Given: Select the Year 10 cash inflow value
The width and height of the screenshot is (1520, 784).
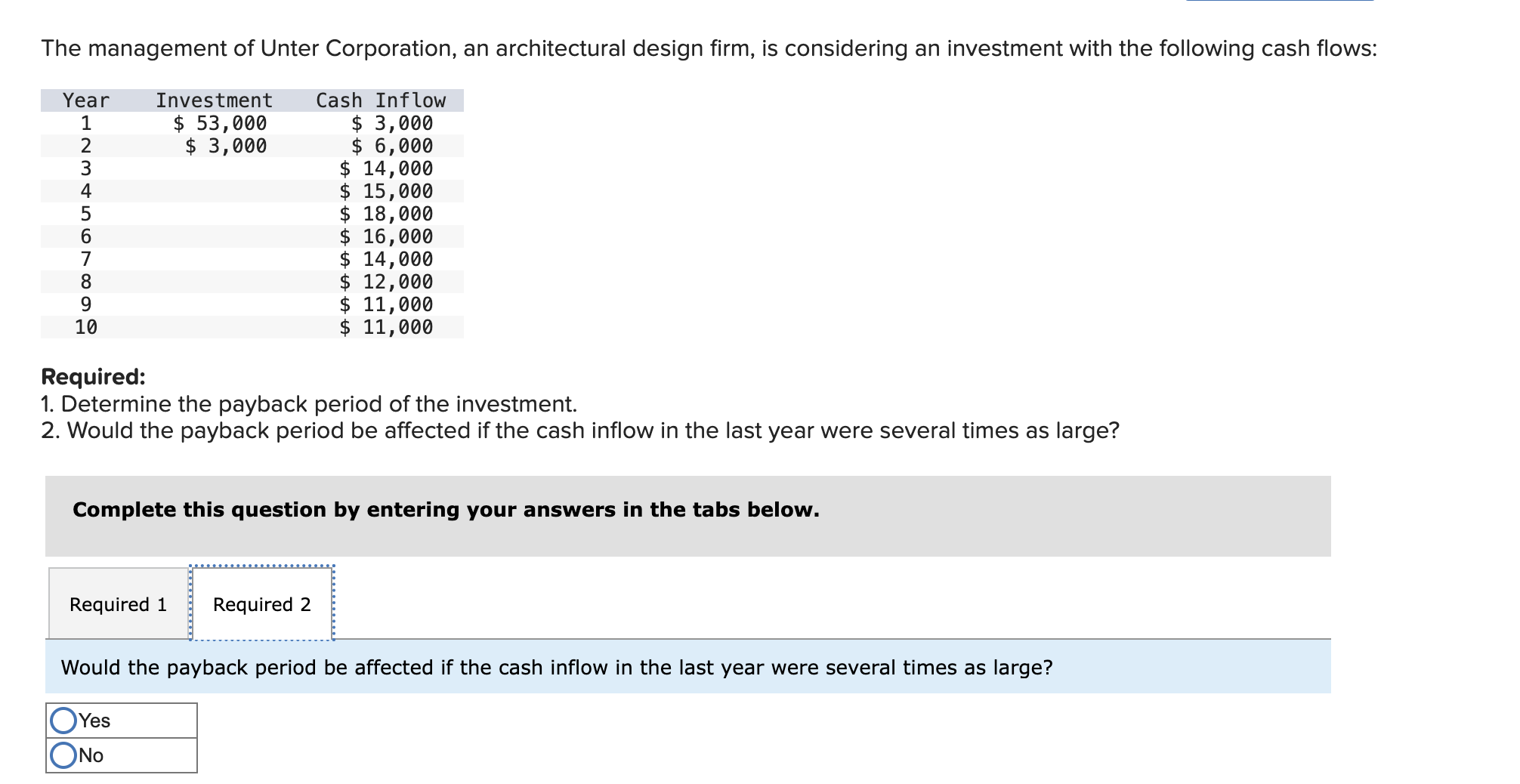Looking at the screenshot, I should (387, 327).
